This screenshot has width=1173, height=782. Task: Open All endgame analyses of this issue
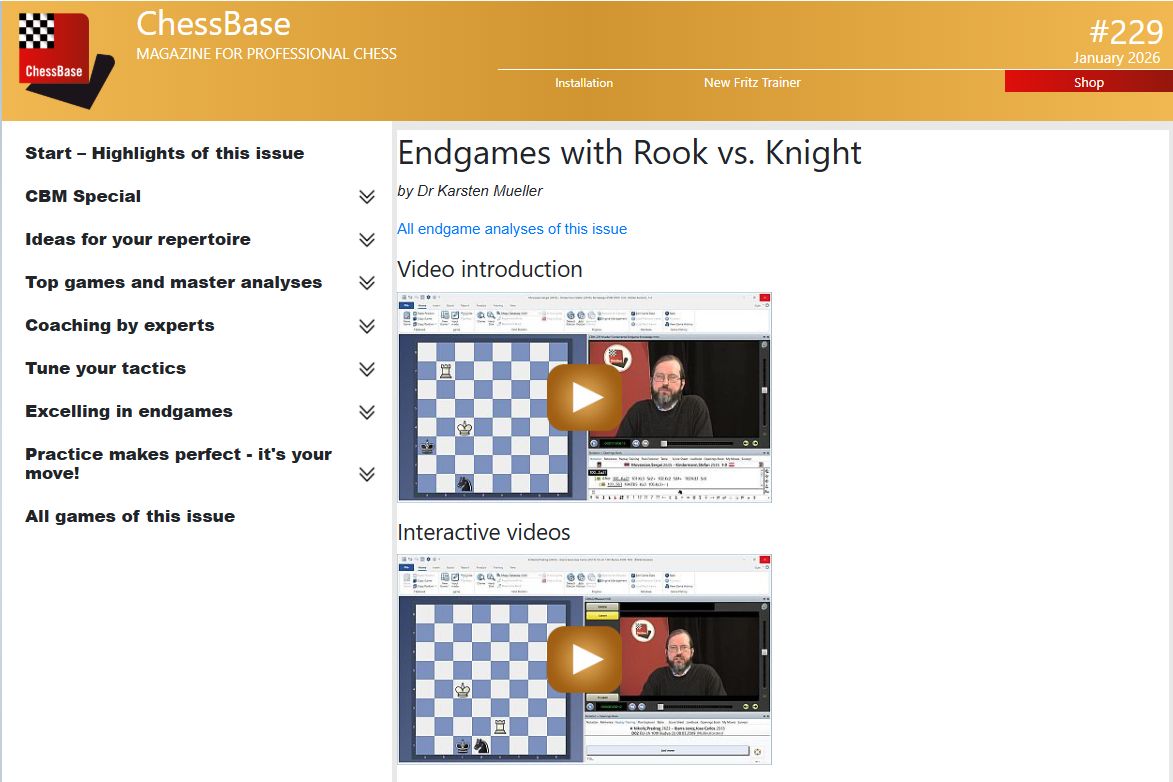coord(512,229)
